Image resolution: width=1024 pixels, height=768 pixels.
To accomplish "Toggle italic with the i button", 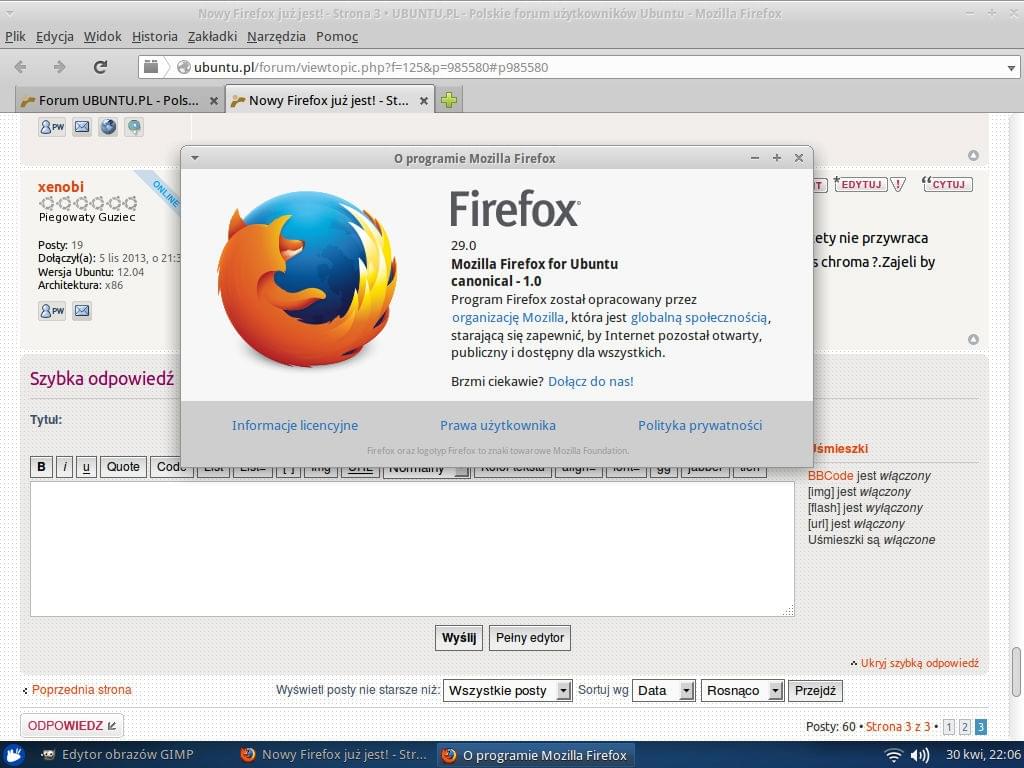I will 64,467.
